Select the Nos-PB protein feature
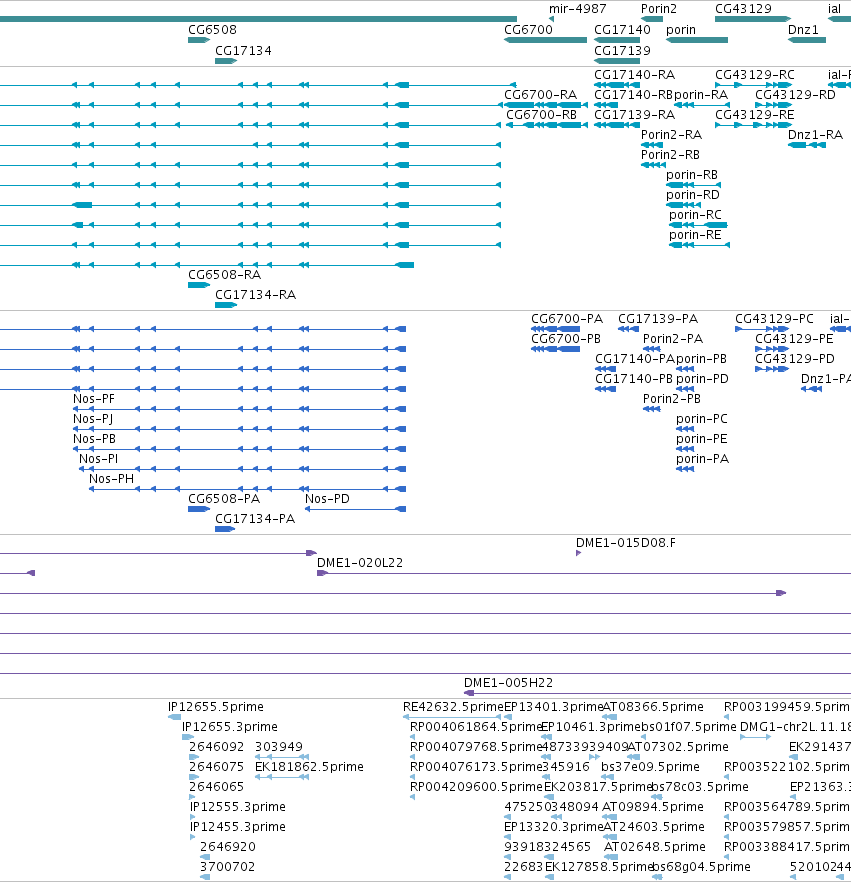Image resolution: width=851 pixels, height=882 pixels. (x=240, y=449)
